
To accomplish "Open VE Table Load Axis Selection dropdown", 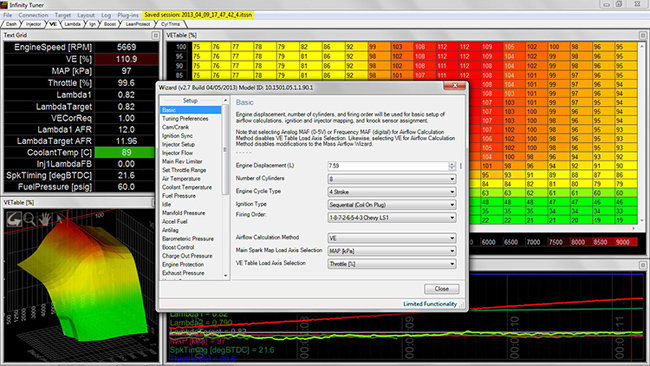I will click(392, 264).
